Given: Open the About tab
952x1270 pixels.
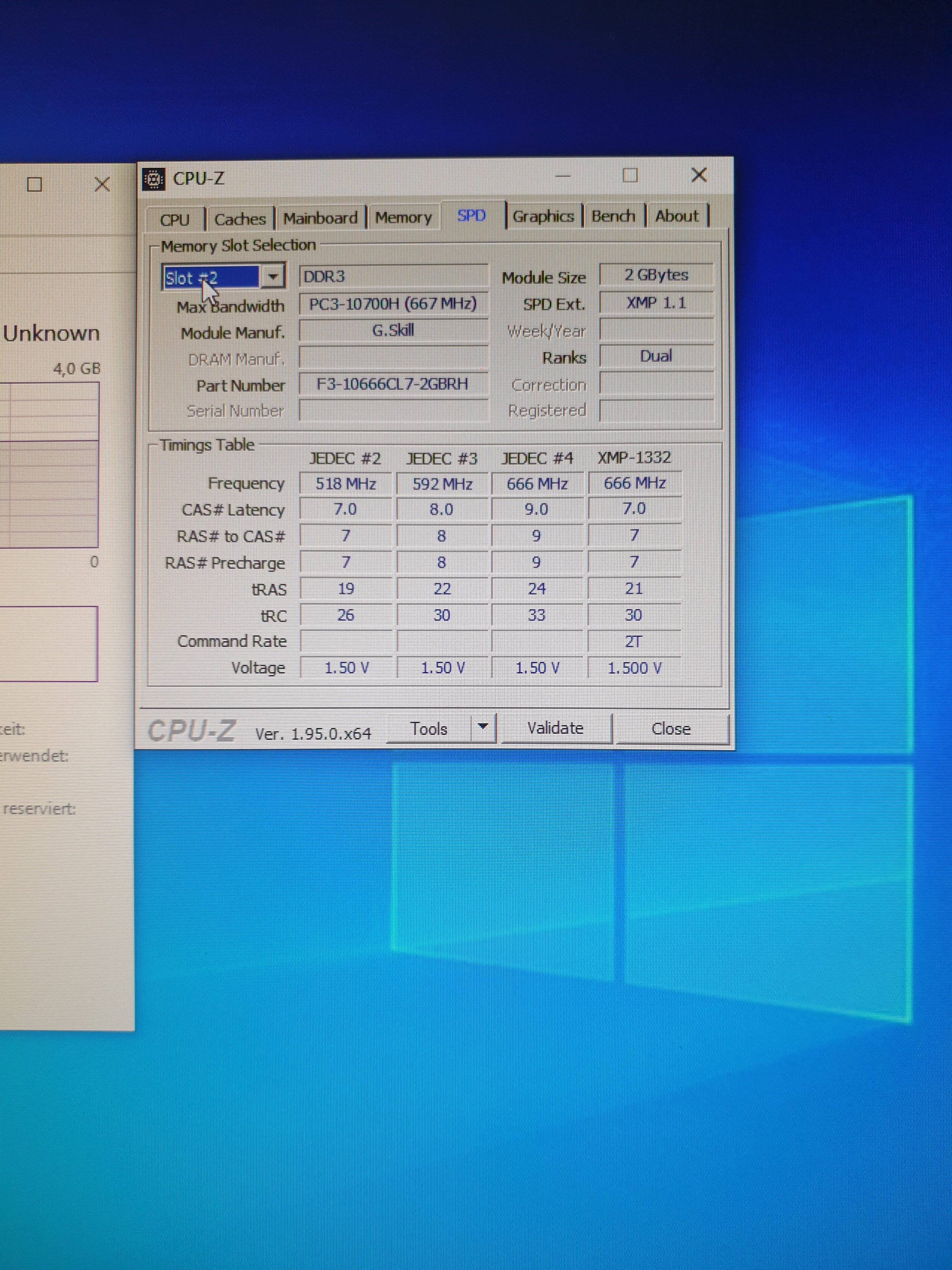Looking at the screenshot, I should tap(677, 216).
